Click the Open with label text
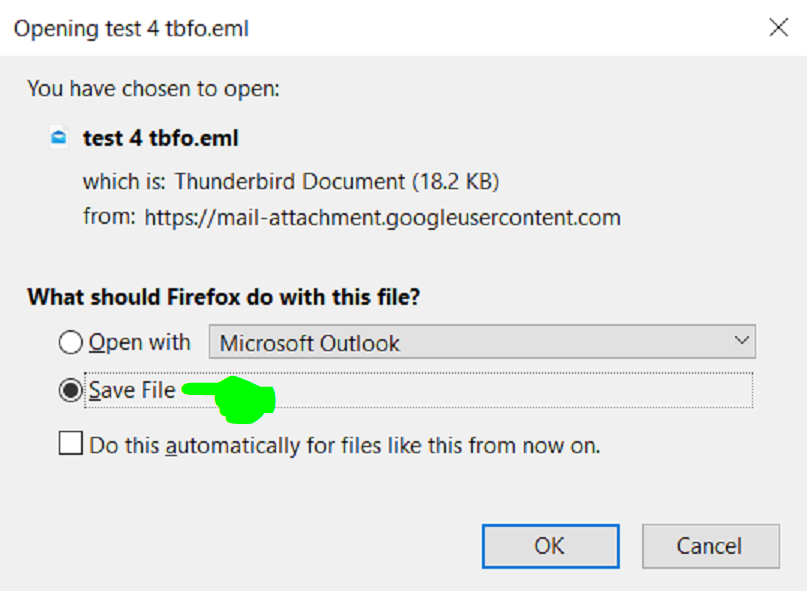807x591 pixels. pyautogui.click(x=139, y=342)
